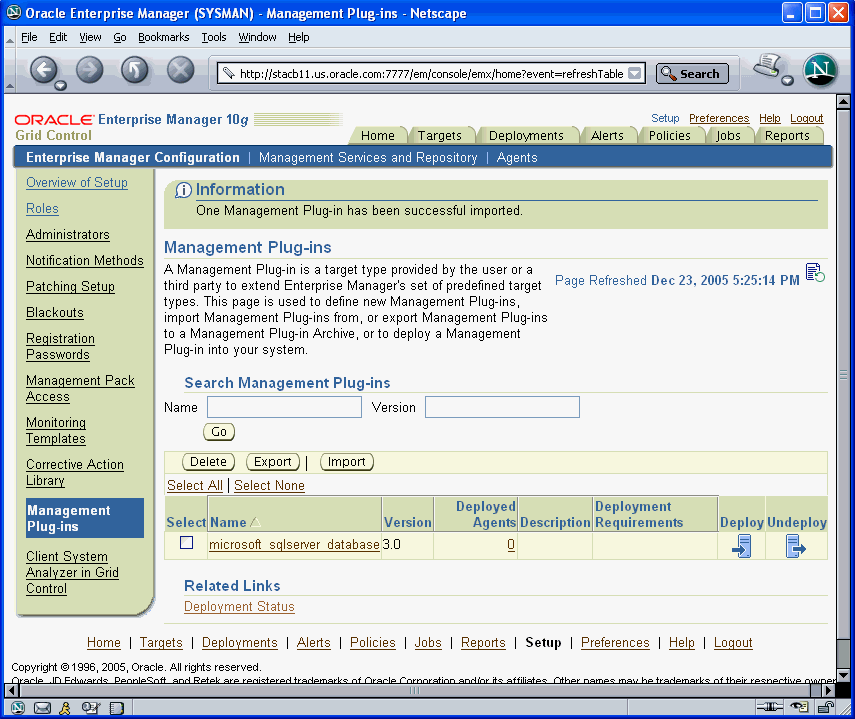This screenshot has height=719, width=855.
Task: Click the Print icon in browser toolbar
Action: pyautogui.click(x=767, y=68)
